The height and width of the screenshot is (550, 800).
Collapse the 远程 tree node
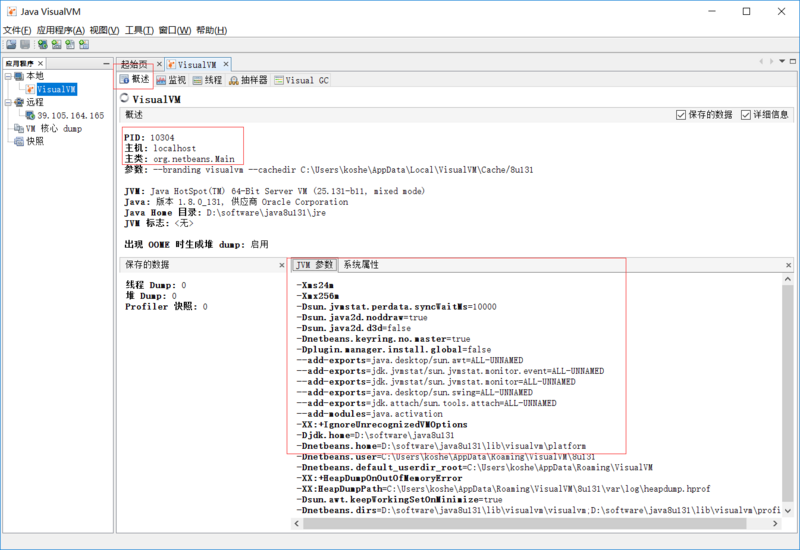coord(8,103)
